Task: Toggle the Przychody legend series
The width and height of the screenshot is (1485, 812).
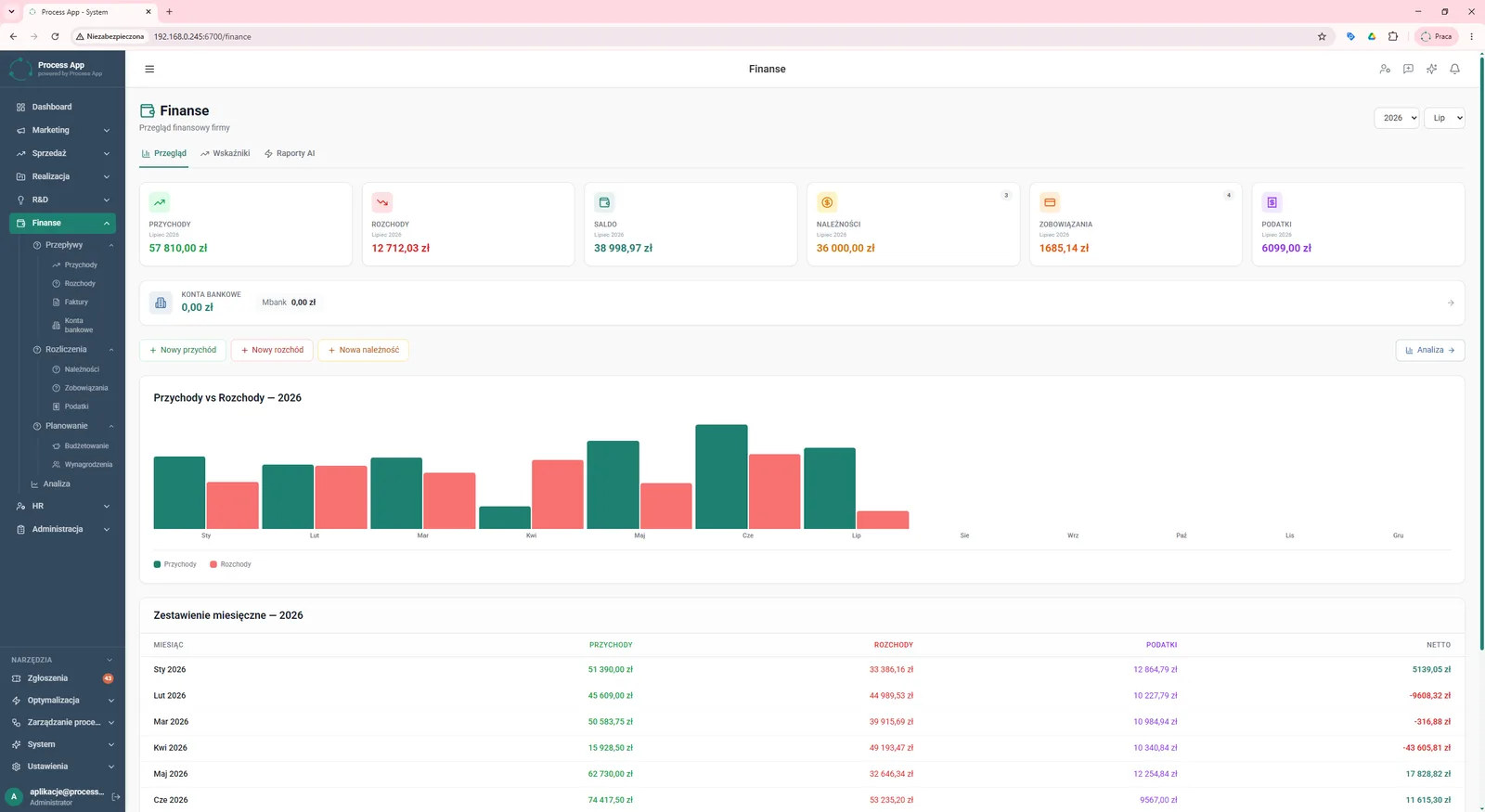Action: tap(174, 564)
